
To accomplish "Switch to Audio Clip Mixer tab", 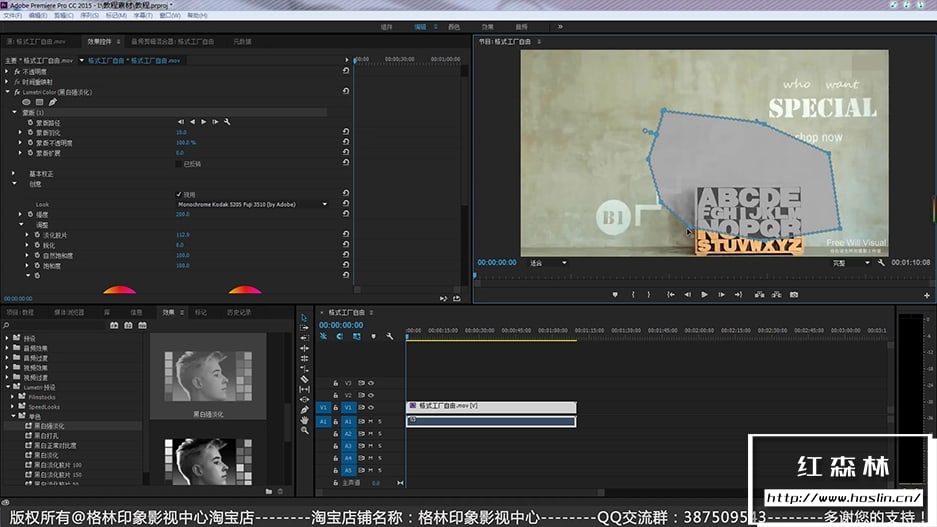I will pyautogui.click(x=172, y=41).
